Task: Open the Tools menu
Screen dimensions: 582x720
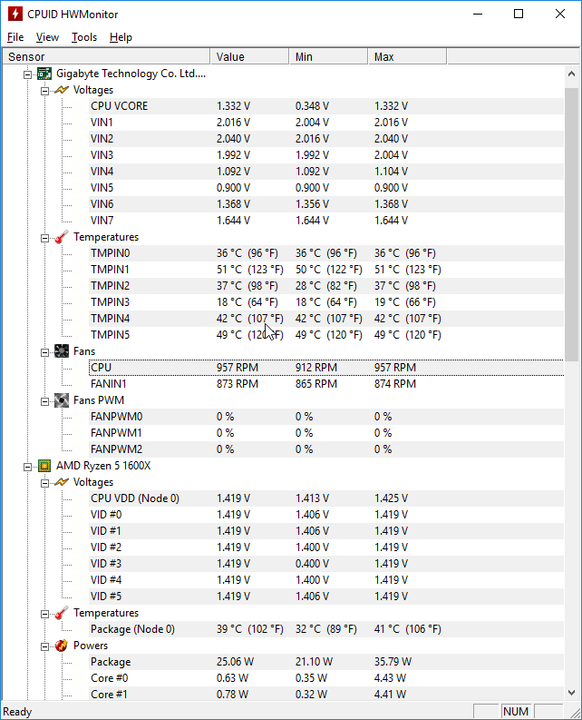Action: click(x=84, y=37)
